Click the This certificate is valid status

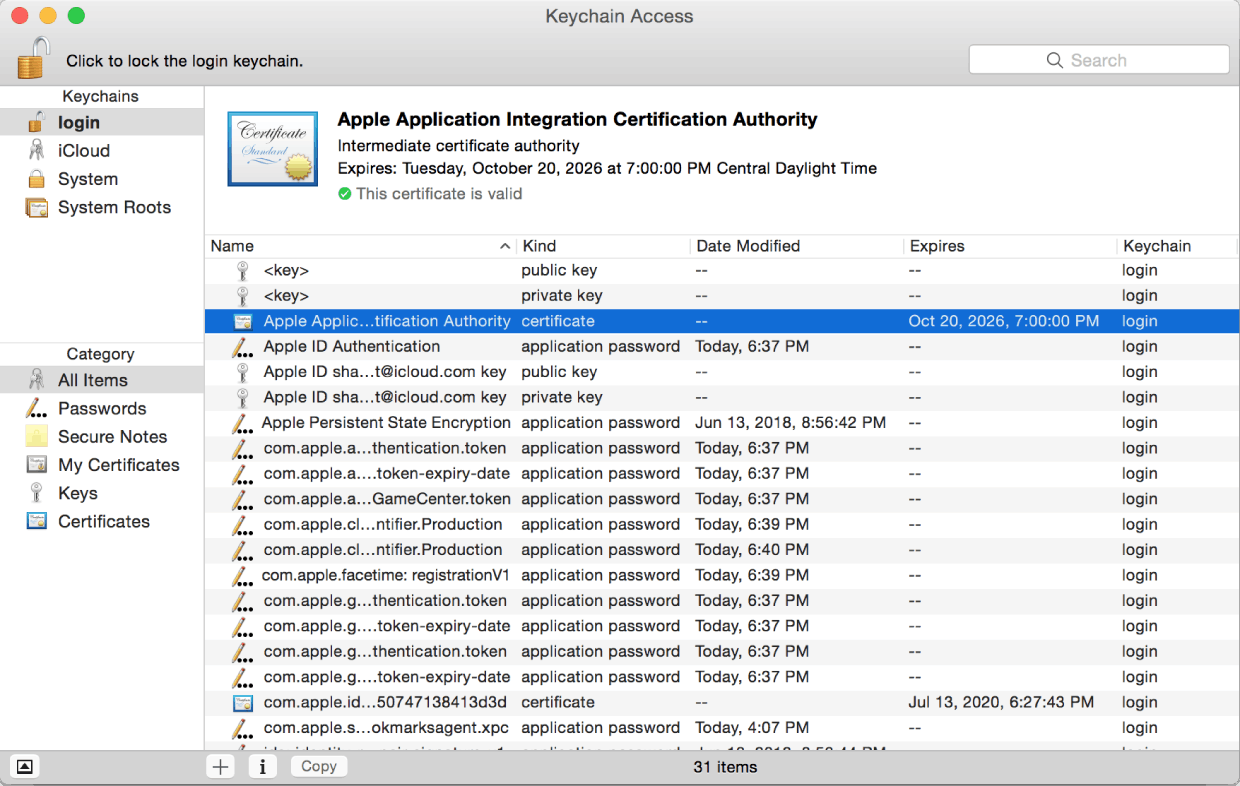[430, 194]
